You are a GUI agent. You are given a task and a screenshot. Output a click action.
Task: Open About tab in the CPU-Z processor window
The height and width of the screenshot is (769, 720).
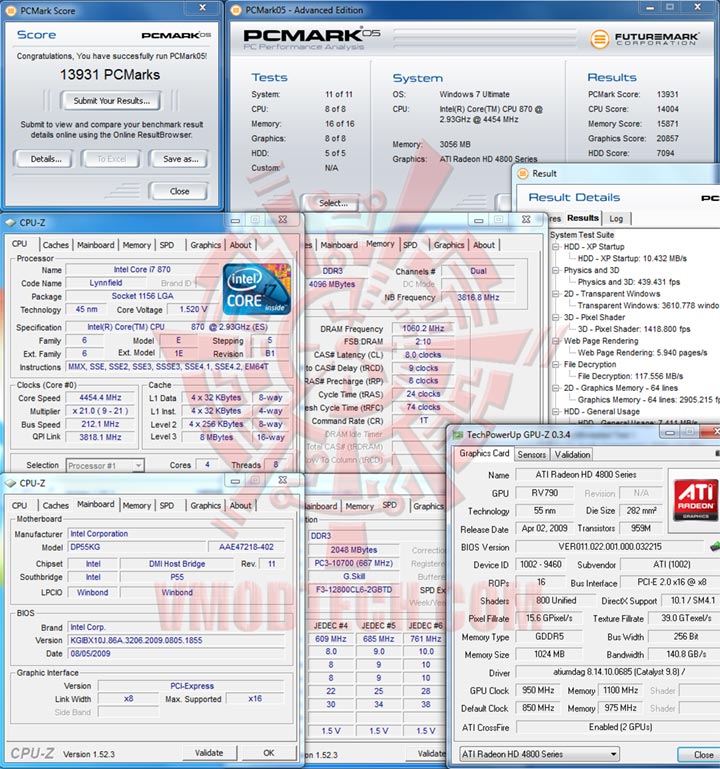[x=240, y=245]
